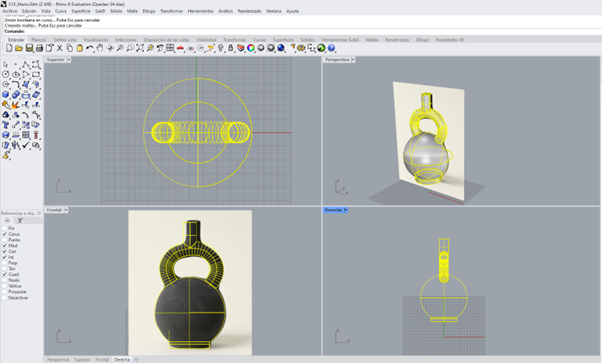The width and height of the screenshot is (602, 363).
Task: Click the Print icon in the toolbar
Action: (39, 48)
